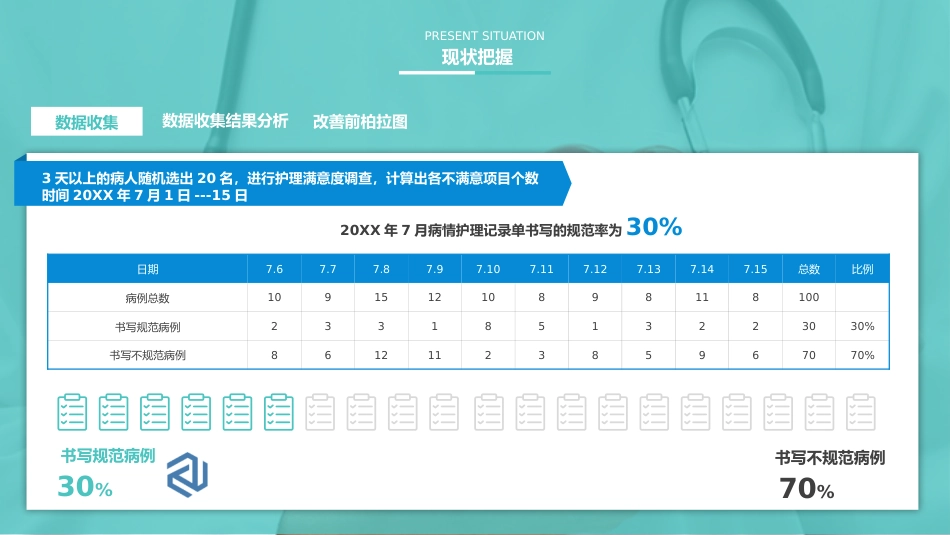Screen dimensions: 950x535
Task: Click the 7.6 column header
Action: [274, 269]
